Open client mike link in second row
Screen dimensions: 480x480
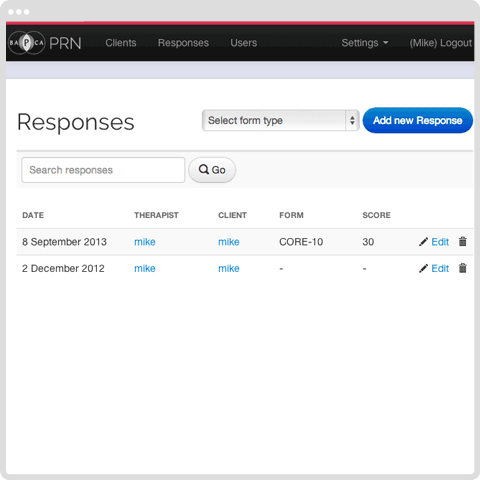click(x=229, y=268)
